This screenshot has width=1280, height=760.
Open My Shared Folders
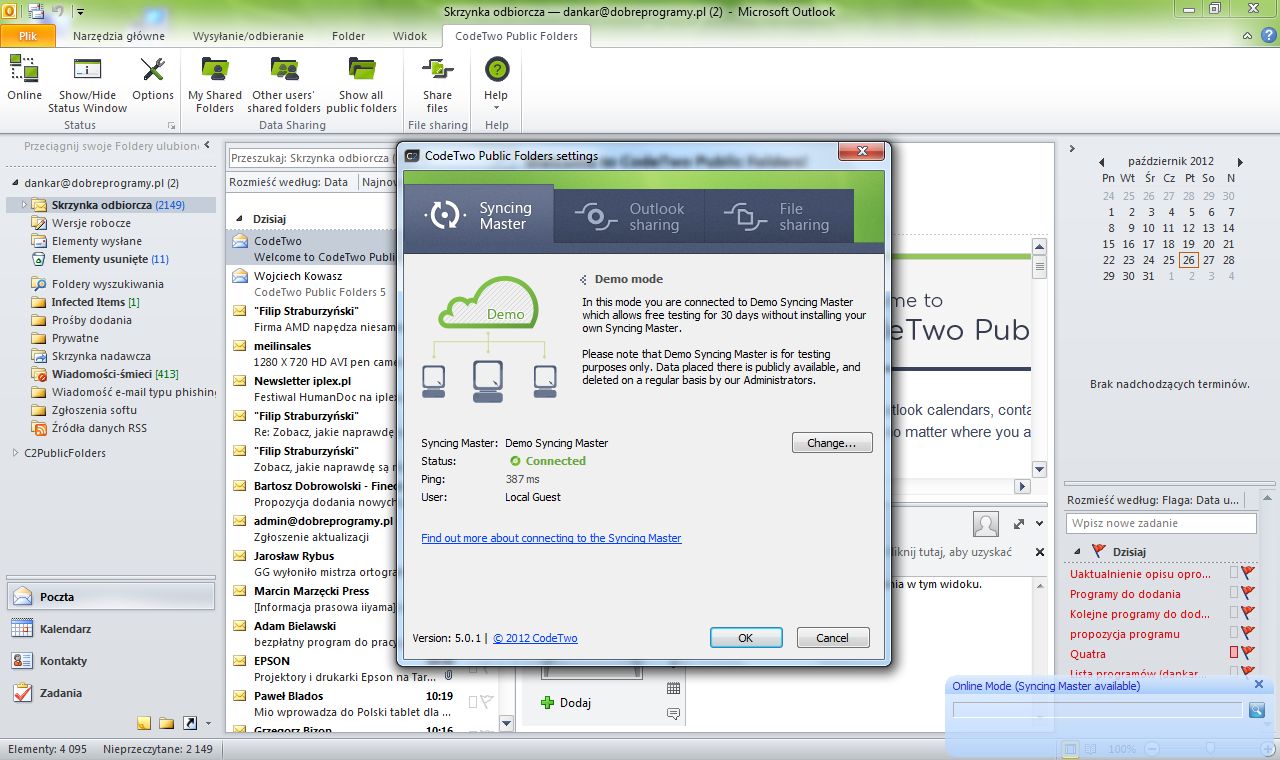click(215, 84)
